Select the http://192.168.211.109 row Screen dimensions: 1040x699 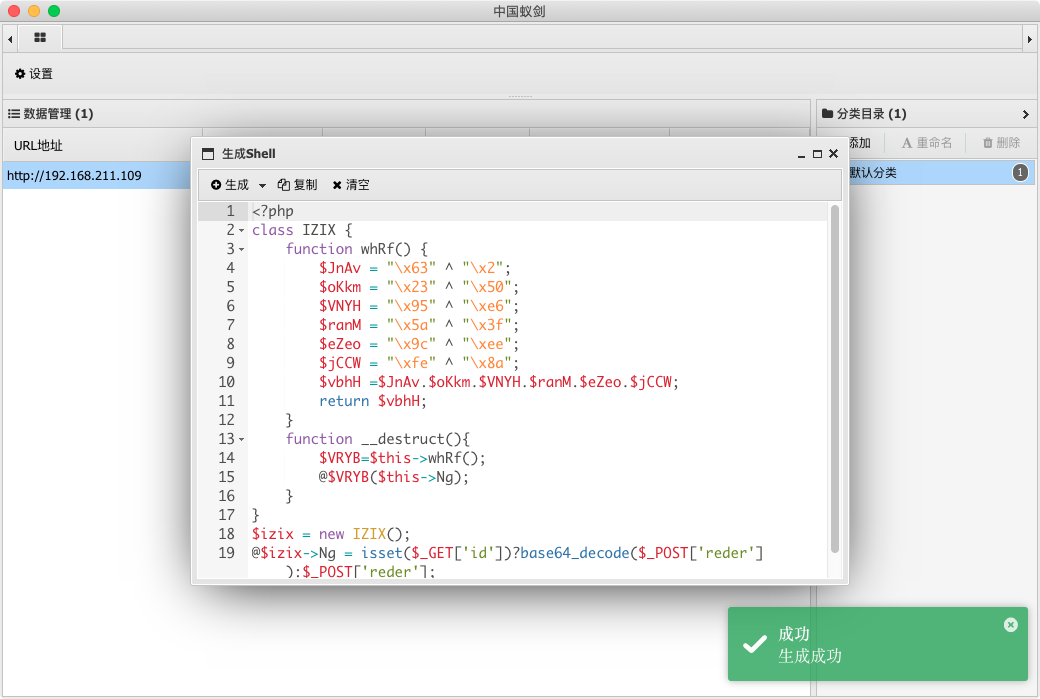(x=97, y=176)
